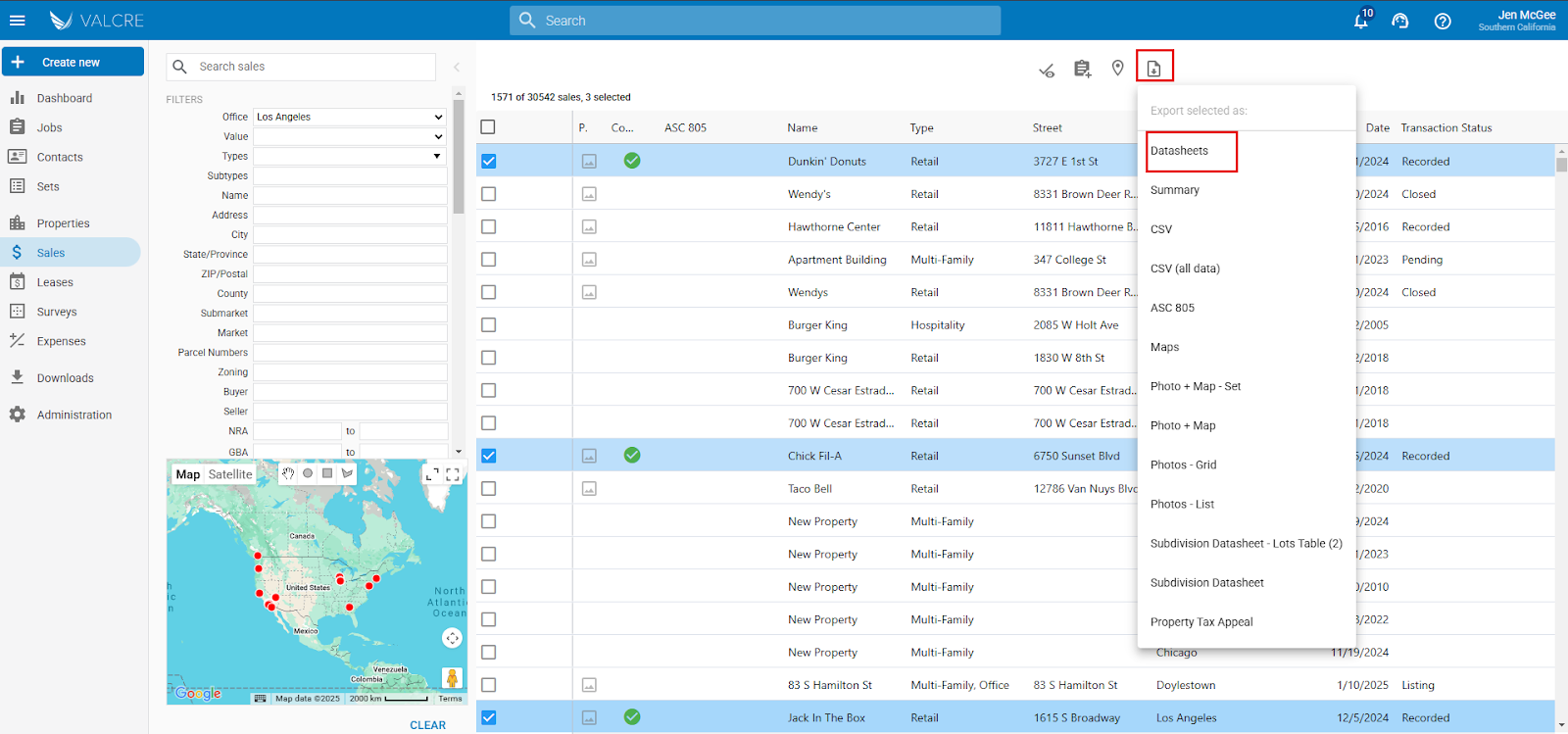
Task: Click the Buyer filter input
Action: coord(350,391)
